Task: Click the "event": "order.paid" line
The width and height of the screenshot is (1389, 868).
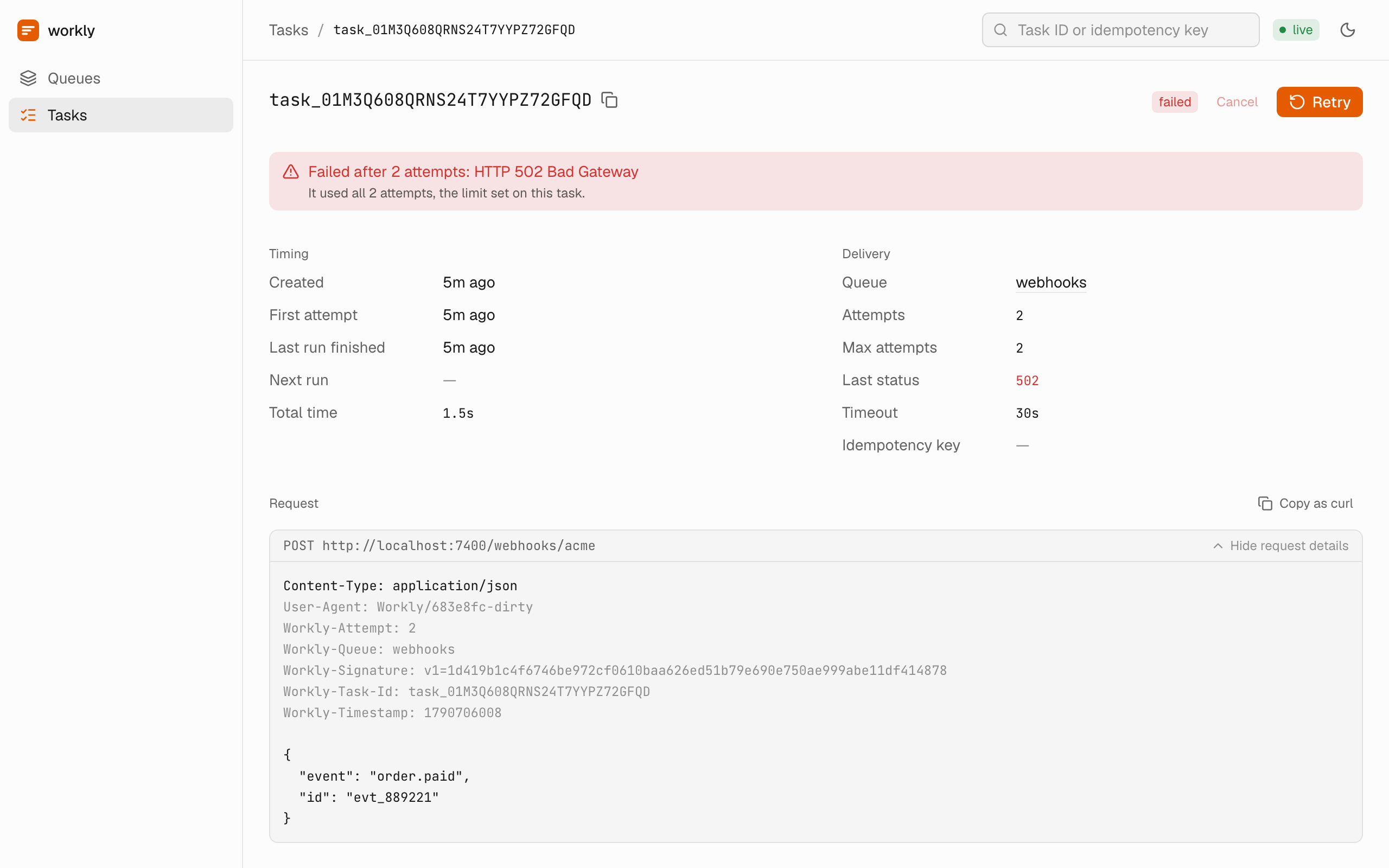Action: 385,776
